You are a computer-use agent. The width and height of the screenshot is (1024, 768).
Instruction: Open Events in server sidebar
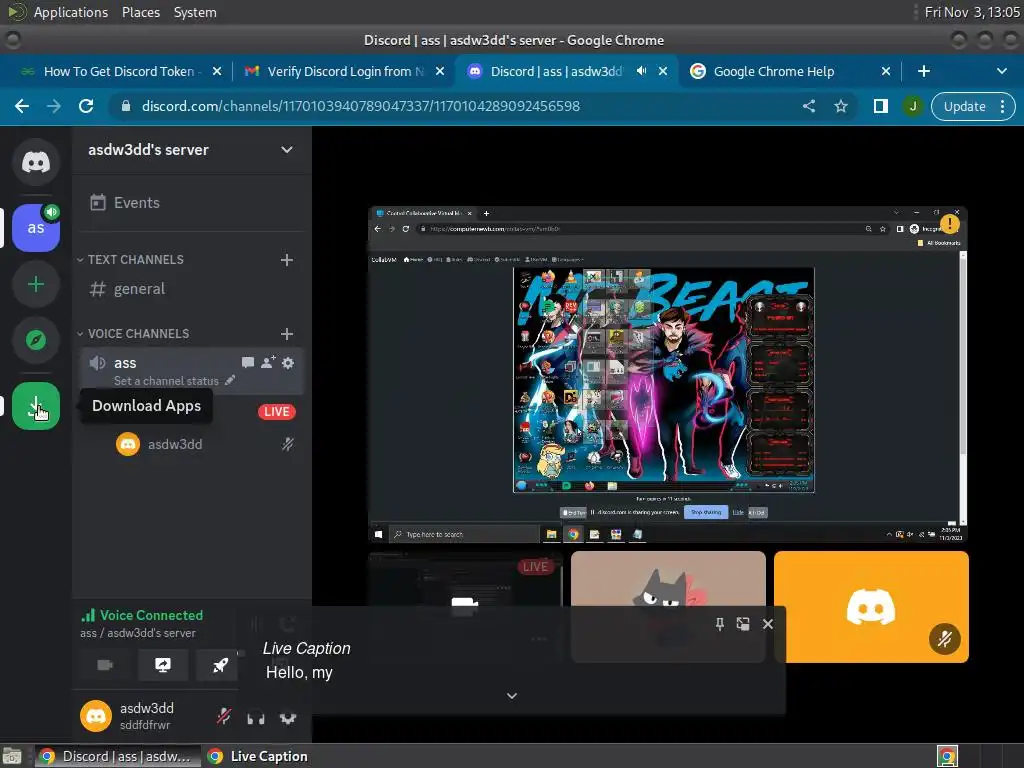pos(191,202)
